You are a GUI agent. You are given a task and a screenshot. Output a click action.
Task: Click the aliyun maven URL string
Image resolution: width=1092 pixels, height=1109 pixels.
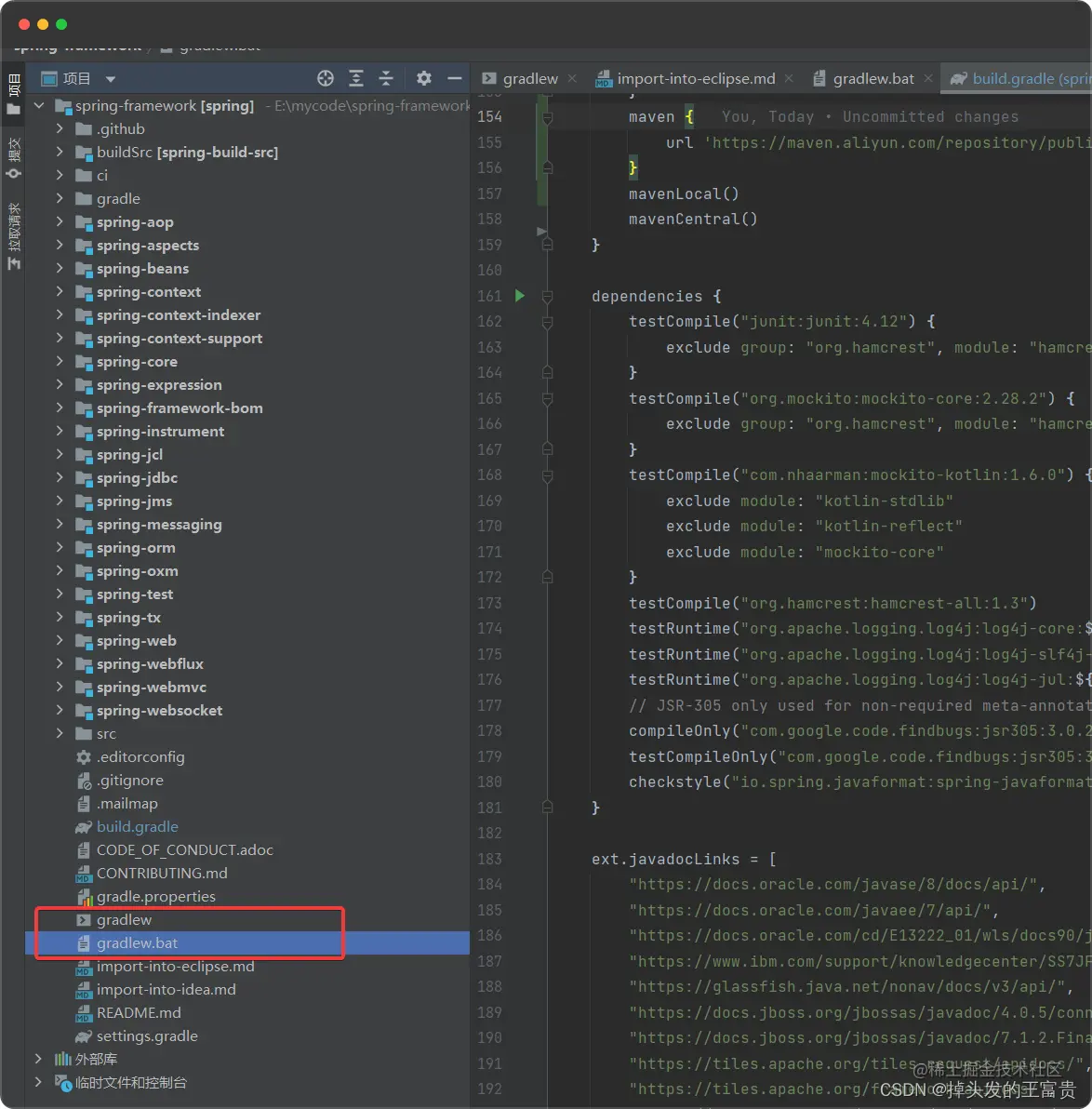tap(899, 143)
